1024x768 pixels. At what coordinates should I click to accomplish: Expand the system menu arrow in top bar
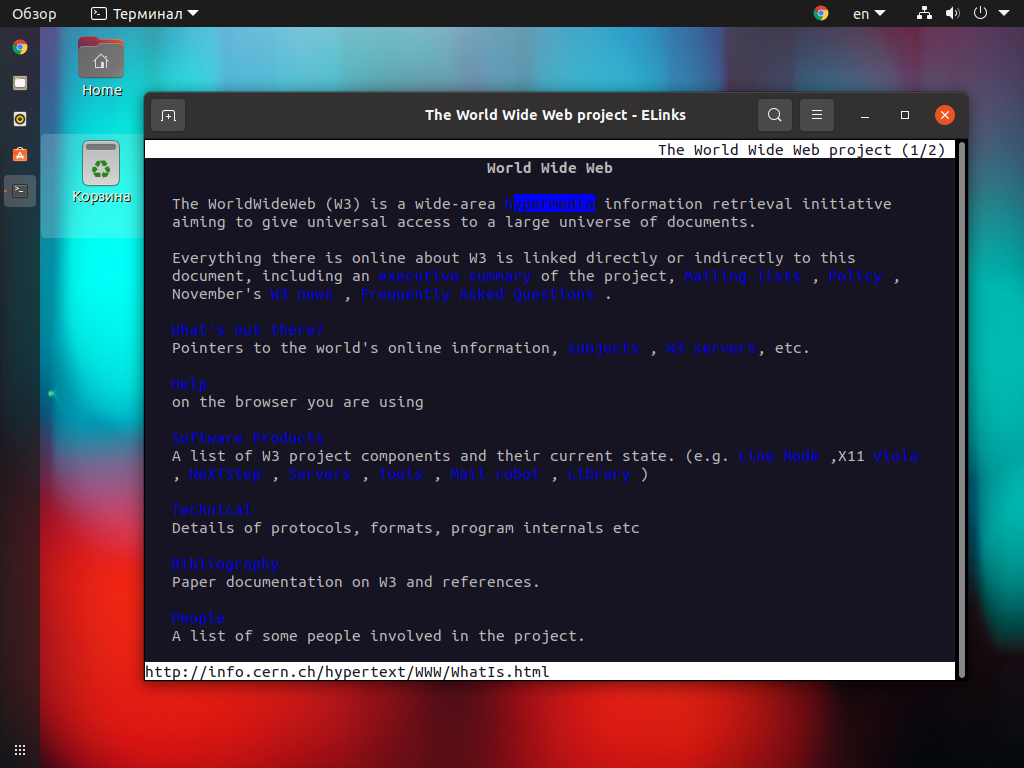coord(1004,13)
